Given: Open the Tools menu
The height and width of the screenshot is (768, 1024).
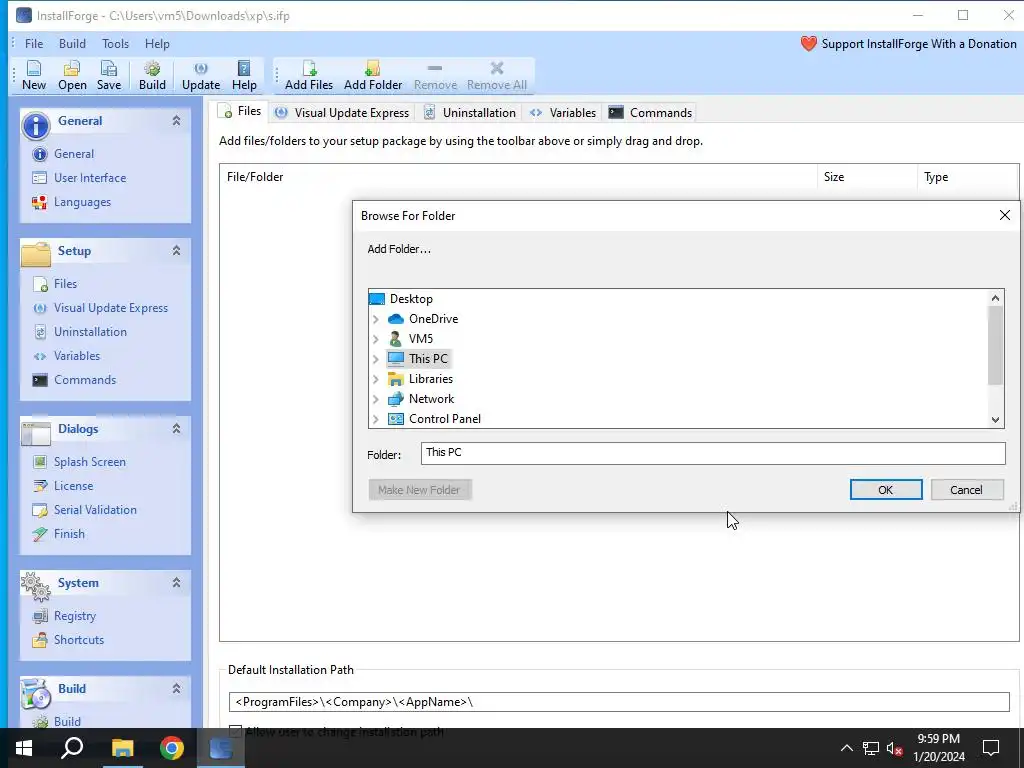Looking at the screenshot, I should 115,44.
